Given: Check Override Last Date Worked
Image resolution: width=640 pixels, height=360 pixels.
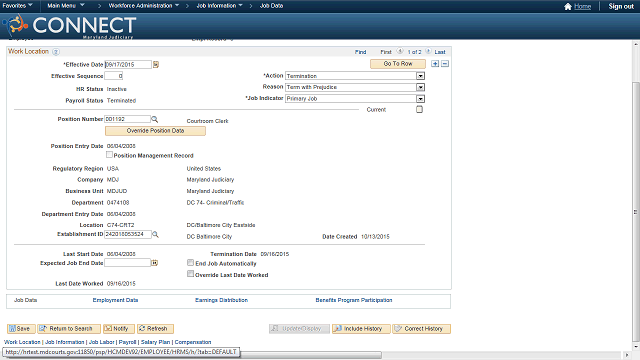Looking at the screenshot, I should 190,274.
